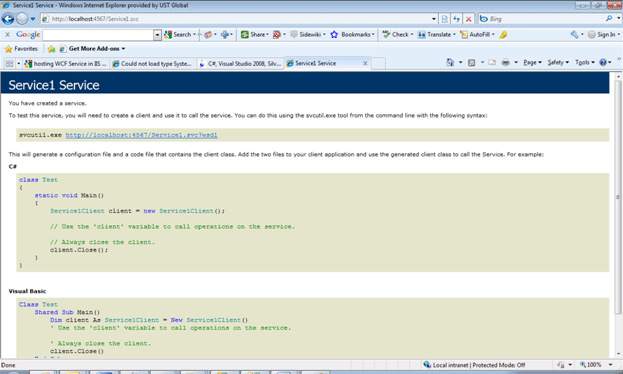Viewport: 623px width, 374px height.
Task: Click the Feeds icon in command bar
Action: [x=471, y=62]
